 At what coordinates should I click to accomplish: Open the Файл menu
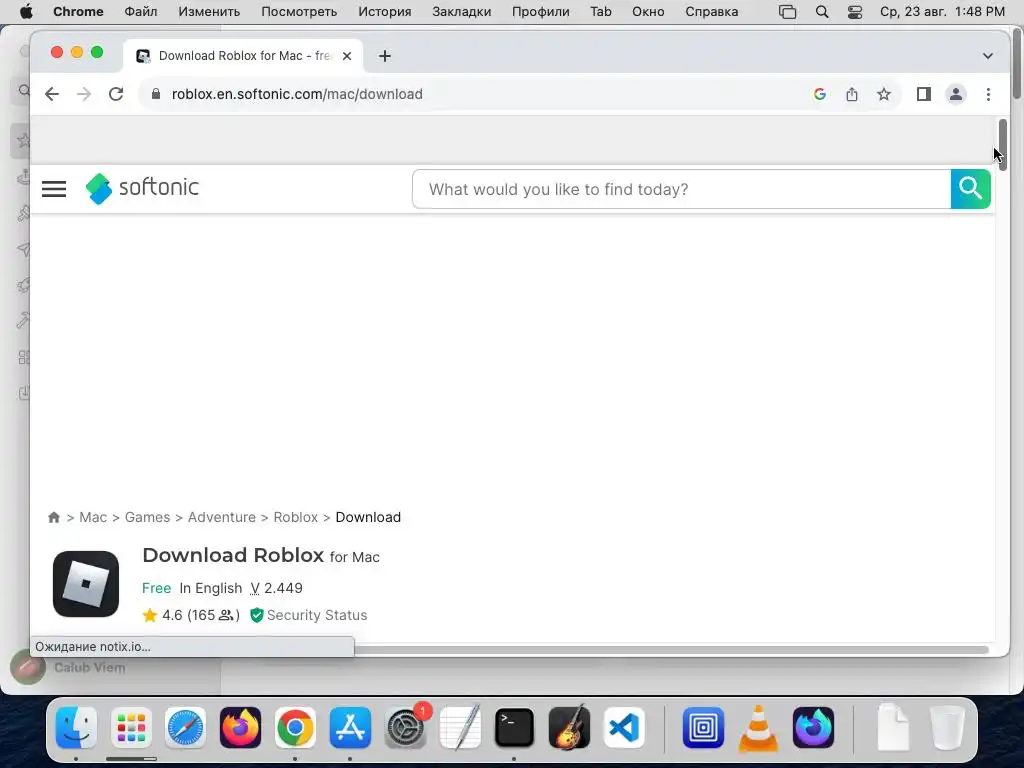140,12
